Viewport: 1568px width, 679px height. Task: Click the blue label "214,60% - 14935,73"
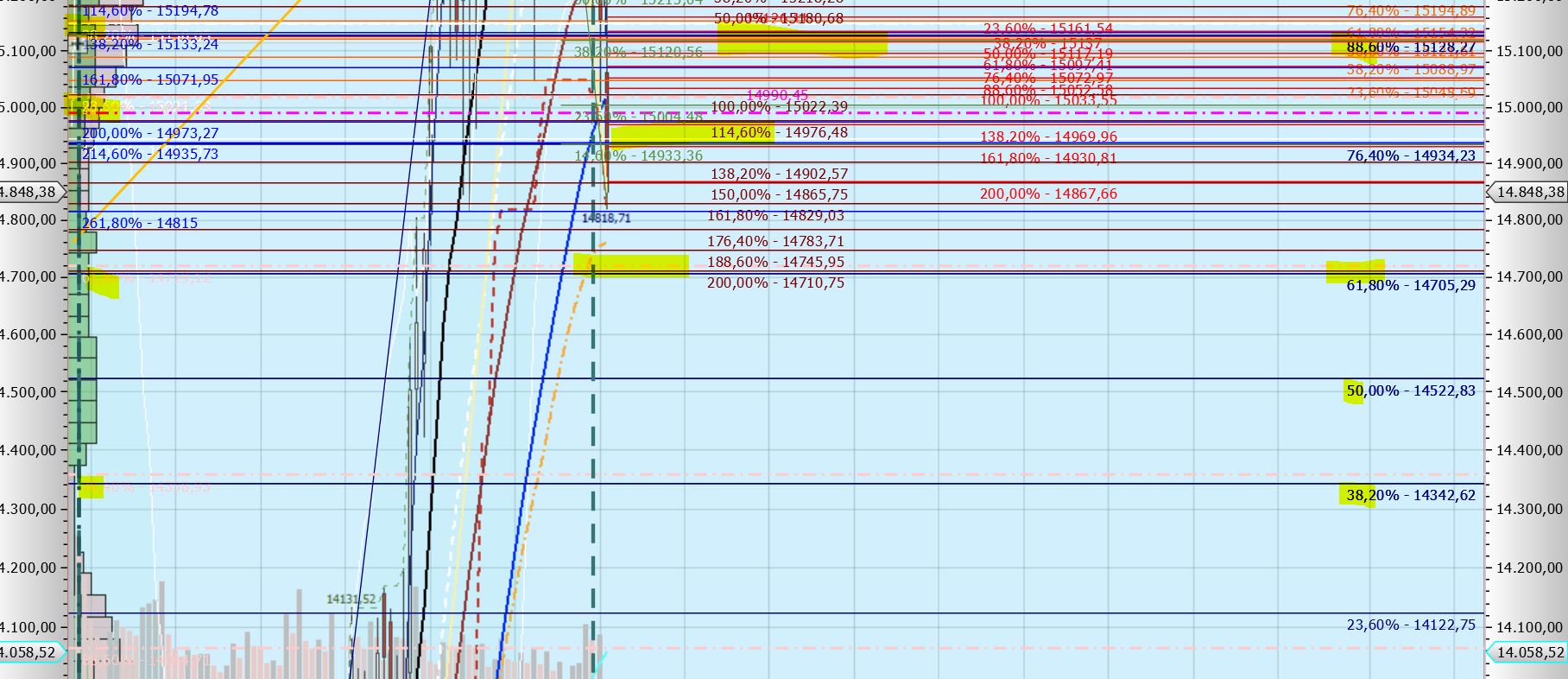pos(150,154)
